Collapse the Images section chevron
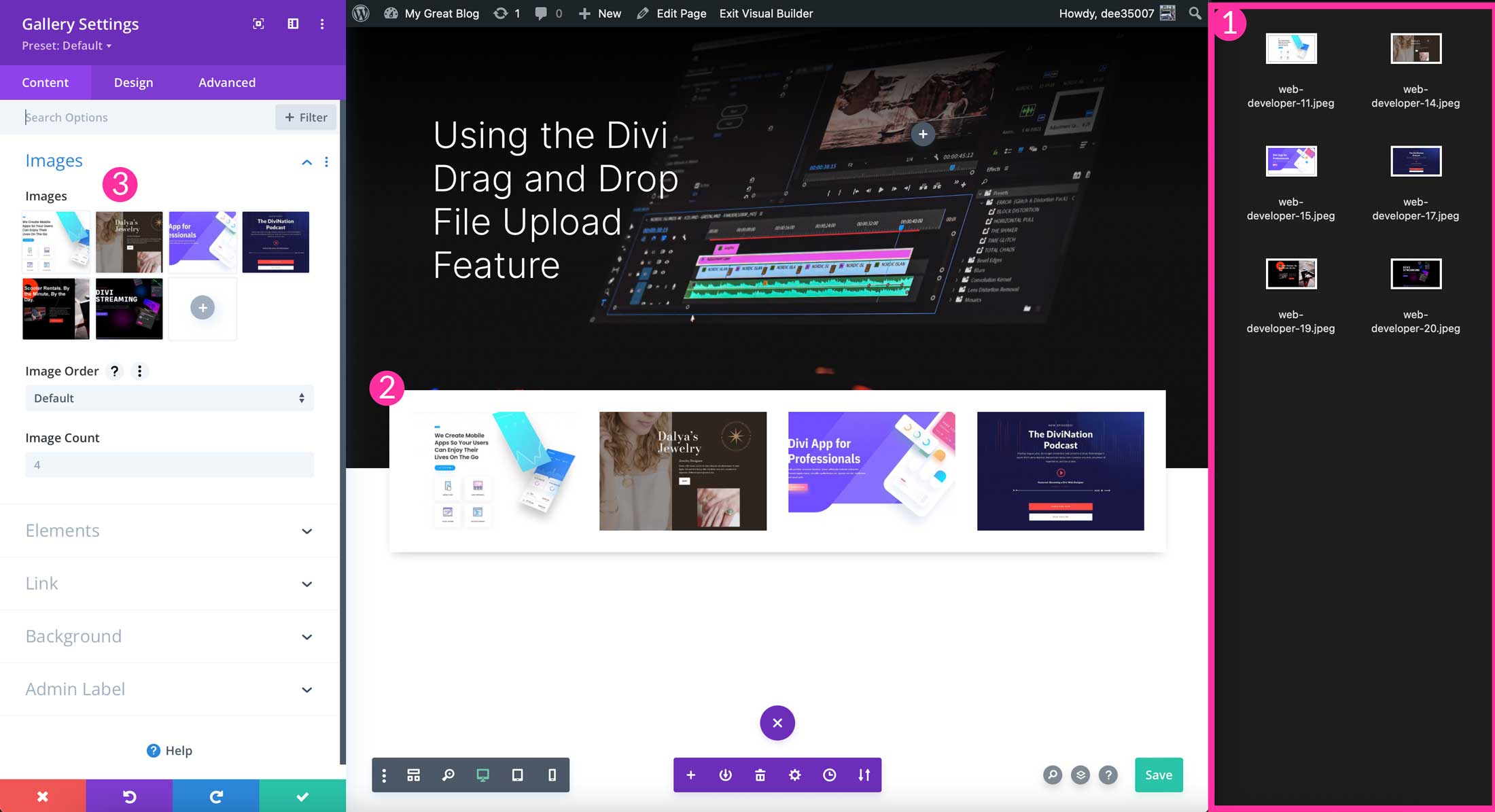Image resolution: width=1495 pixels, height=812 pixels. [306, 162]
